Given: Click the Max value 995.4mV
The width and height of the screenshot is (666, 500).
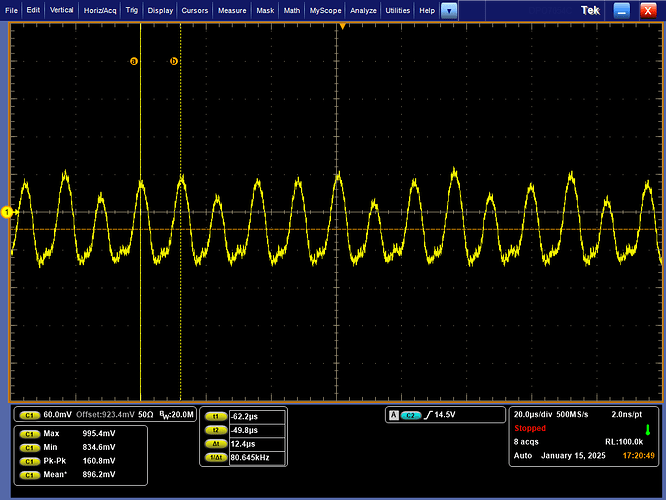Looking at the screenshot, I should click(x=99, y=434).
